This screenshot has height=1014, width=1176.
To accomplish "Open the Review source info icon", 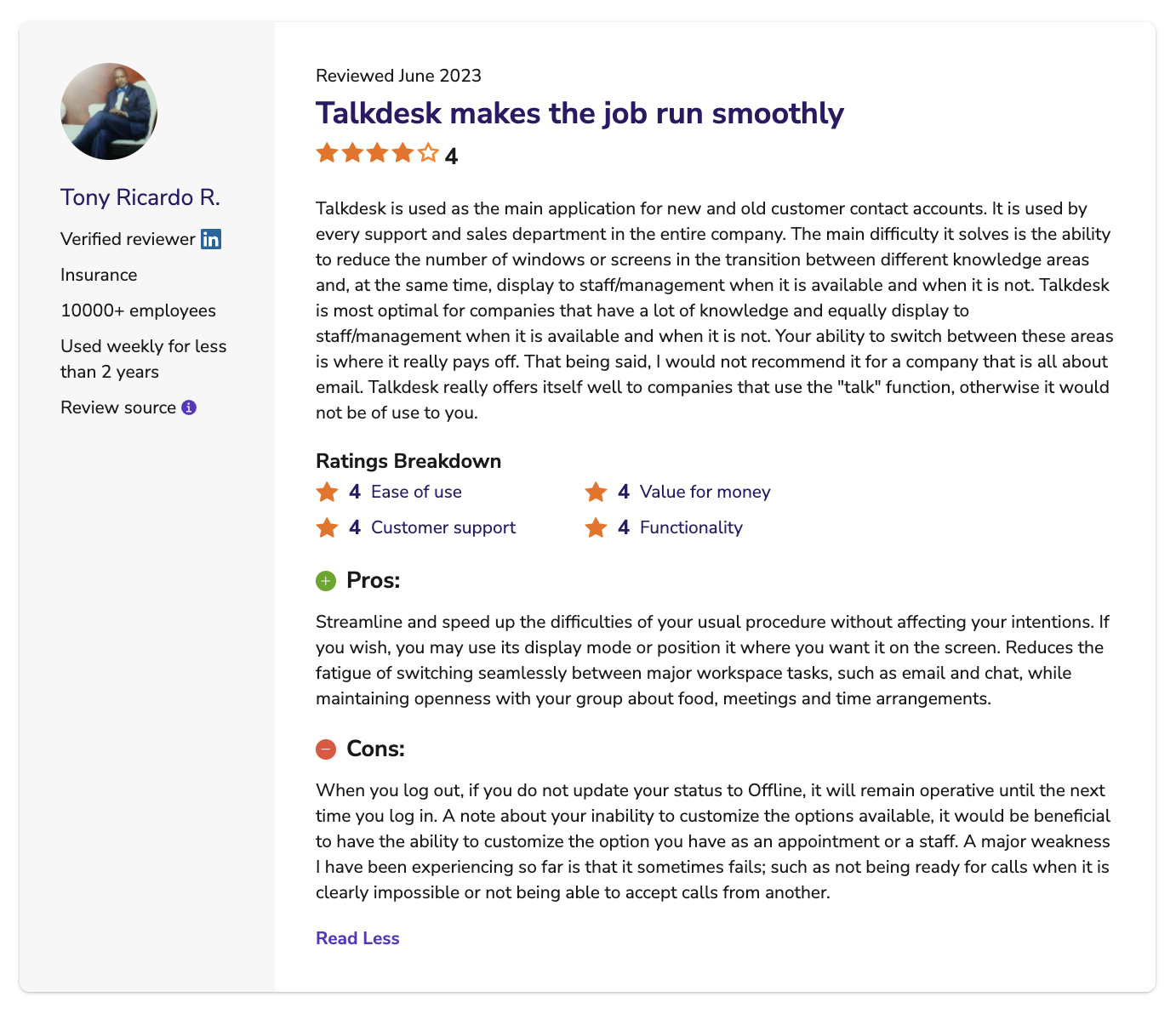I will pyautogui.click(x=189, y=407).
